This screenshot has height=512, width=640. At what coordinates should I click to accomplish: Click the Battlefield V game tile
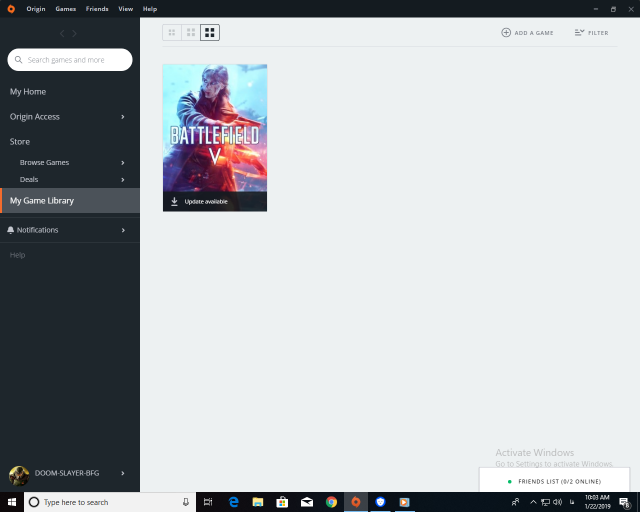(x=215, y=127)
